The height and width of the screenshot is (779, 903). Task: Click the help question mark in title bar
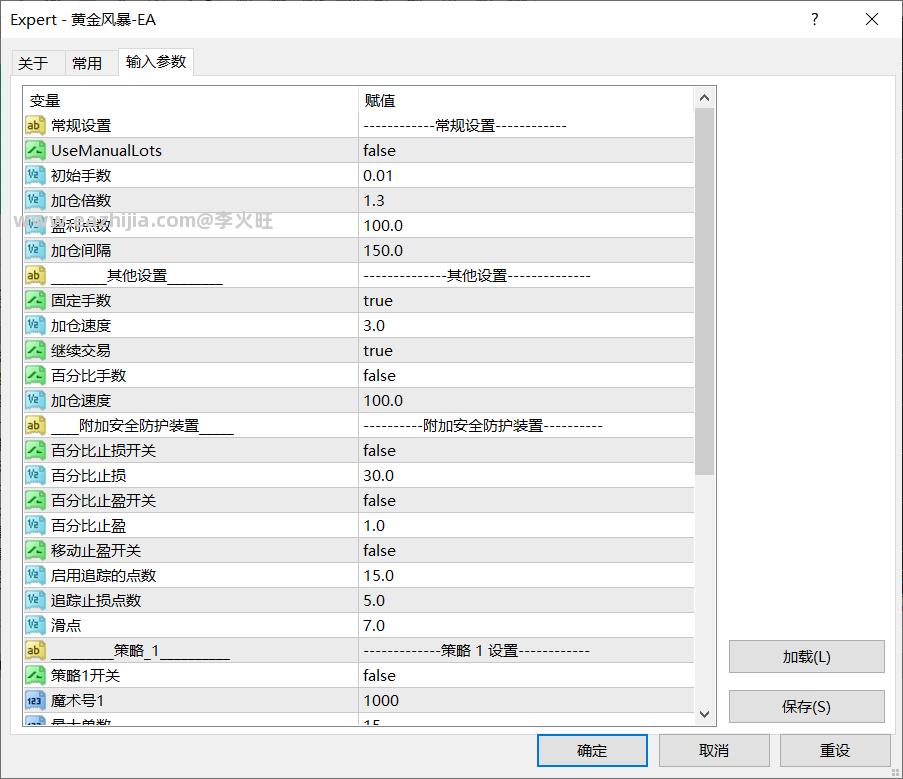tap(814, 20)
